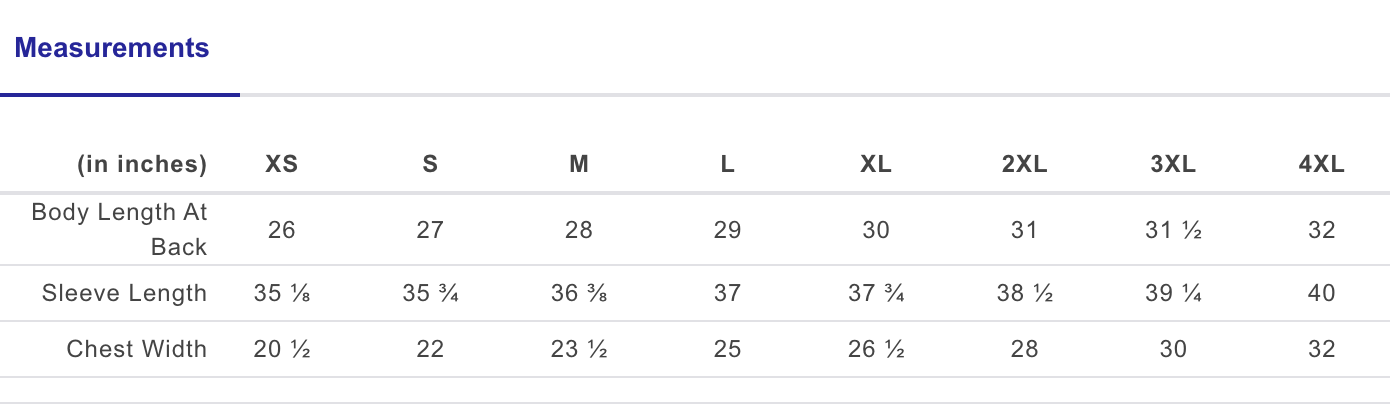
Task: Click the 4XL size column header
Action: click(1322, 165)
